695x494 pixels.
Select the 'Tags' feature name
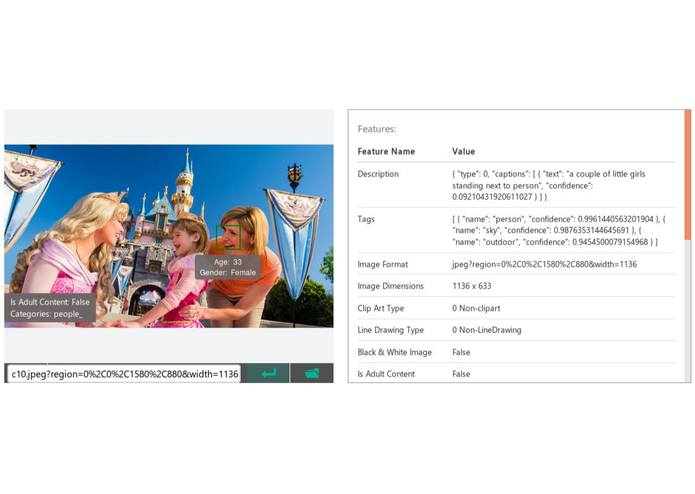pos(366,219)
